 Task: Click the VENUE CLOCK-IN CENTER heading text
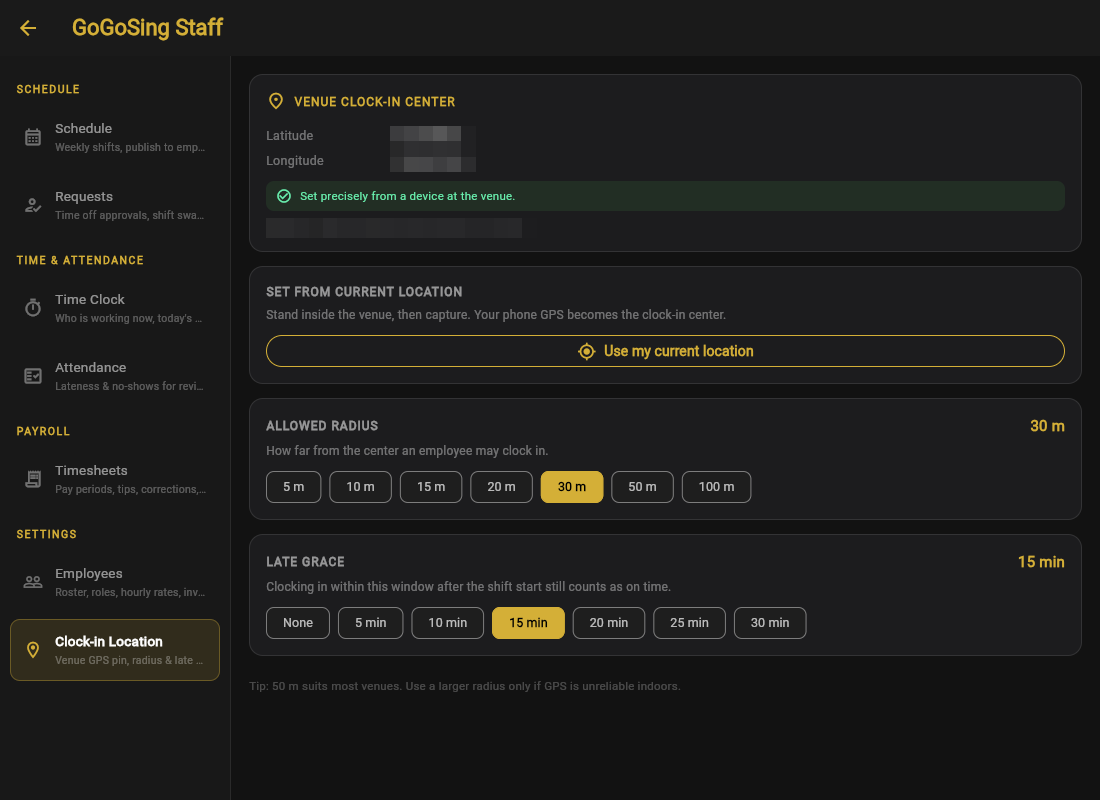[375, 102]
